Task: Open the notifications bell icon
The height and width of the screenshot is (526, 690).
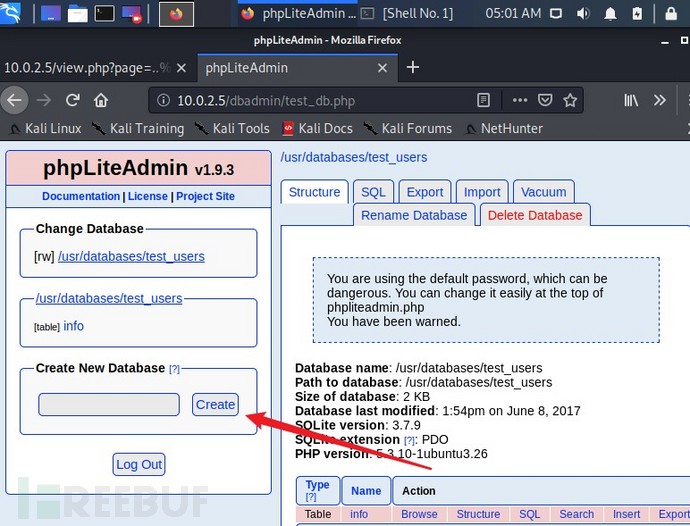Action: (610, 14)
